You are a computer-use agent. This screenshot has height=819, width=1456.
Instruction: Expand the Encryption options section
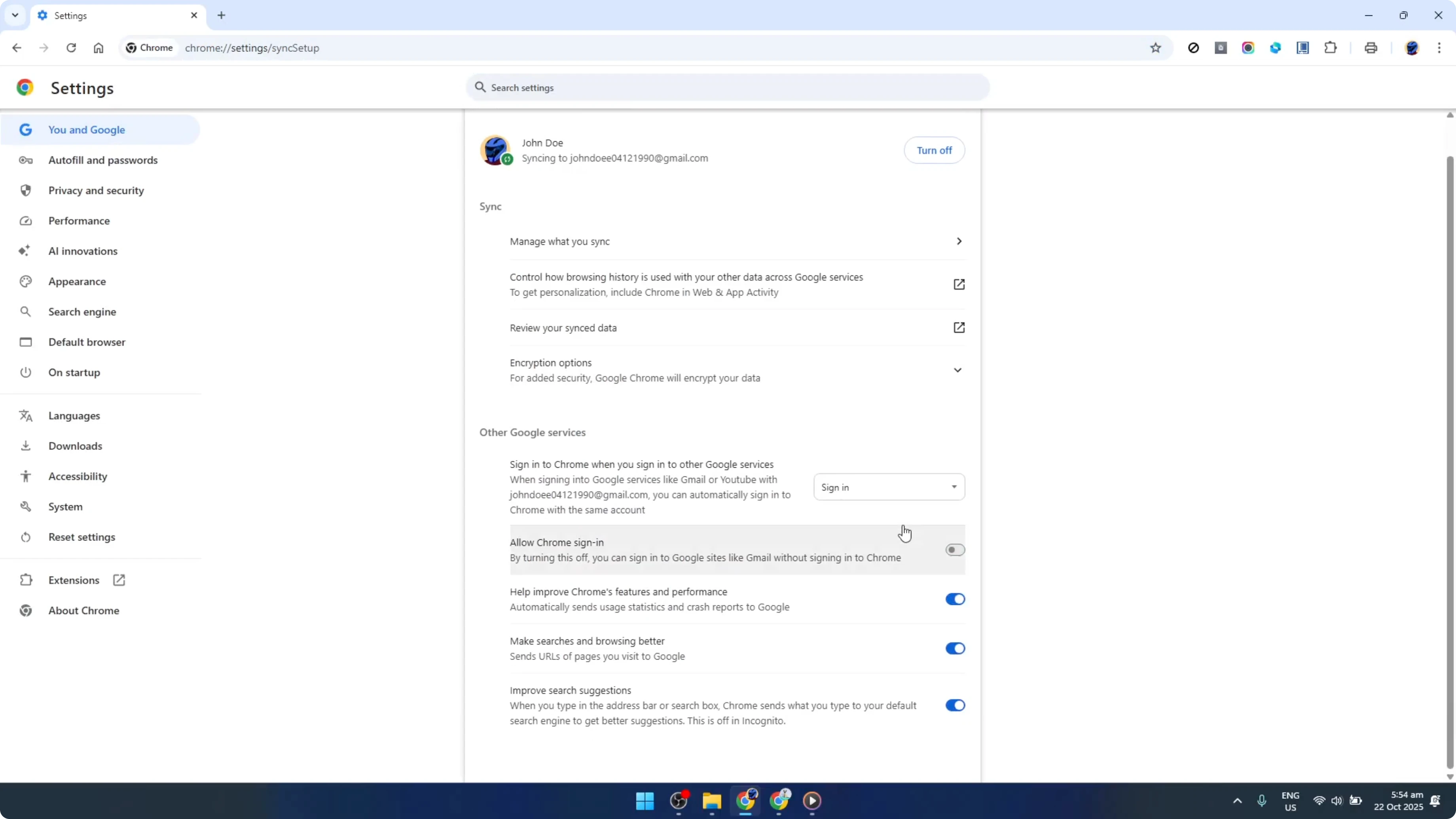958,370
